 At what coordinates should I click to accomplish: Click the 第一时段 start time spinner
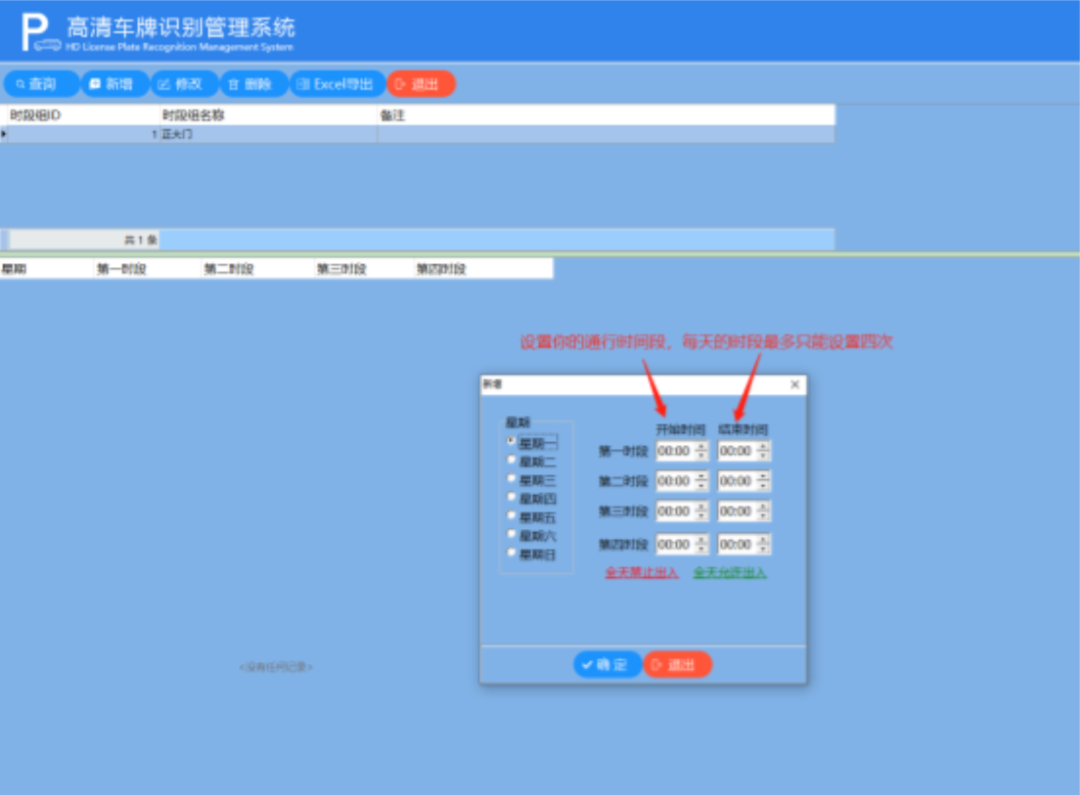(x=701, y=451)
